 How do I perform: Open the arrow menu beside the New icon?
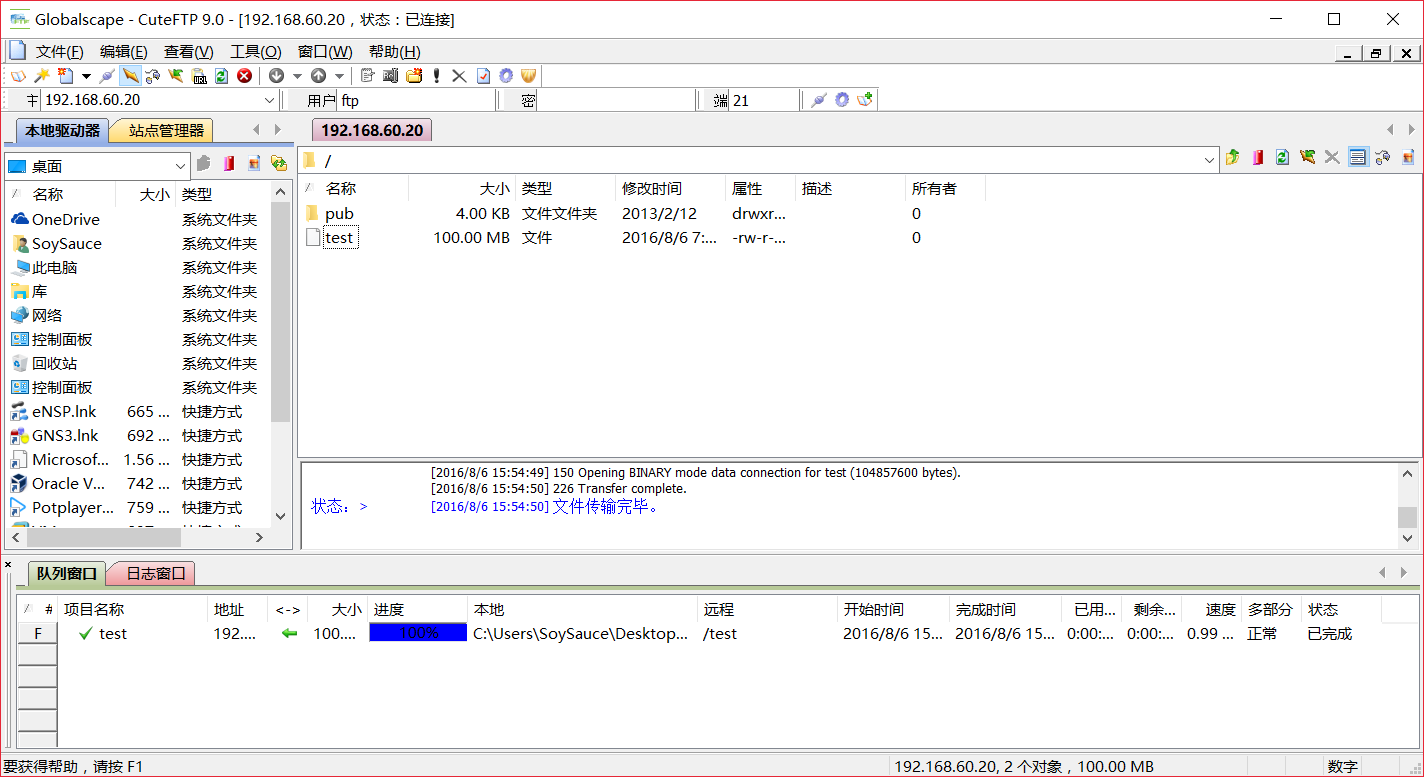(x=86, y=76)
